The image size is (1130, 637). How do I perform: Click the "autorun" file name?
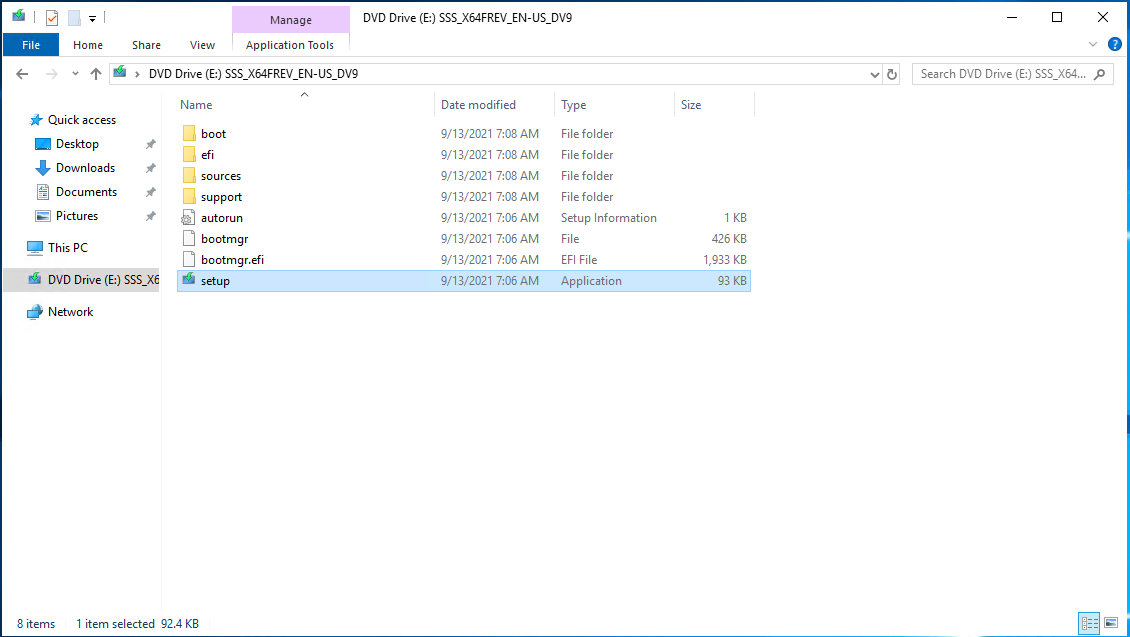[x=222, y=218]
